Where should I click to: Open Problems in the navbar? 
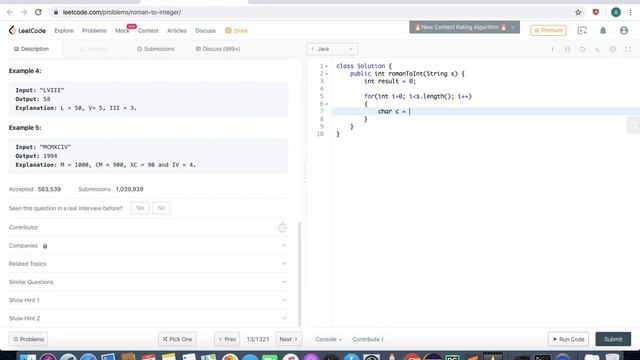94,31
